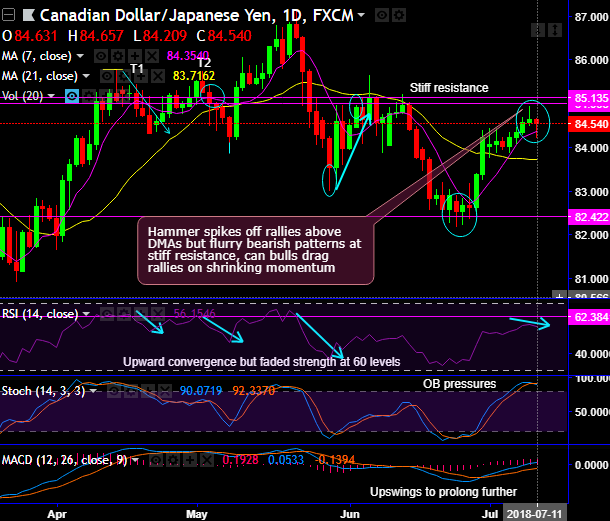The image size is (610, 521).
Task: Click the down-arrow pane icon
Action: (538, 30)
